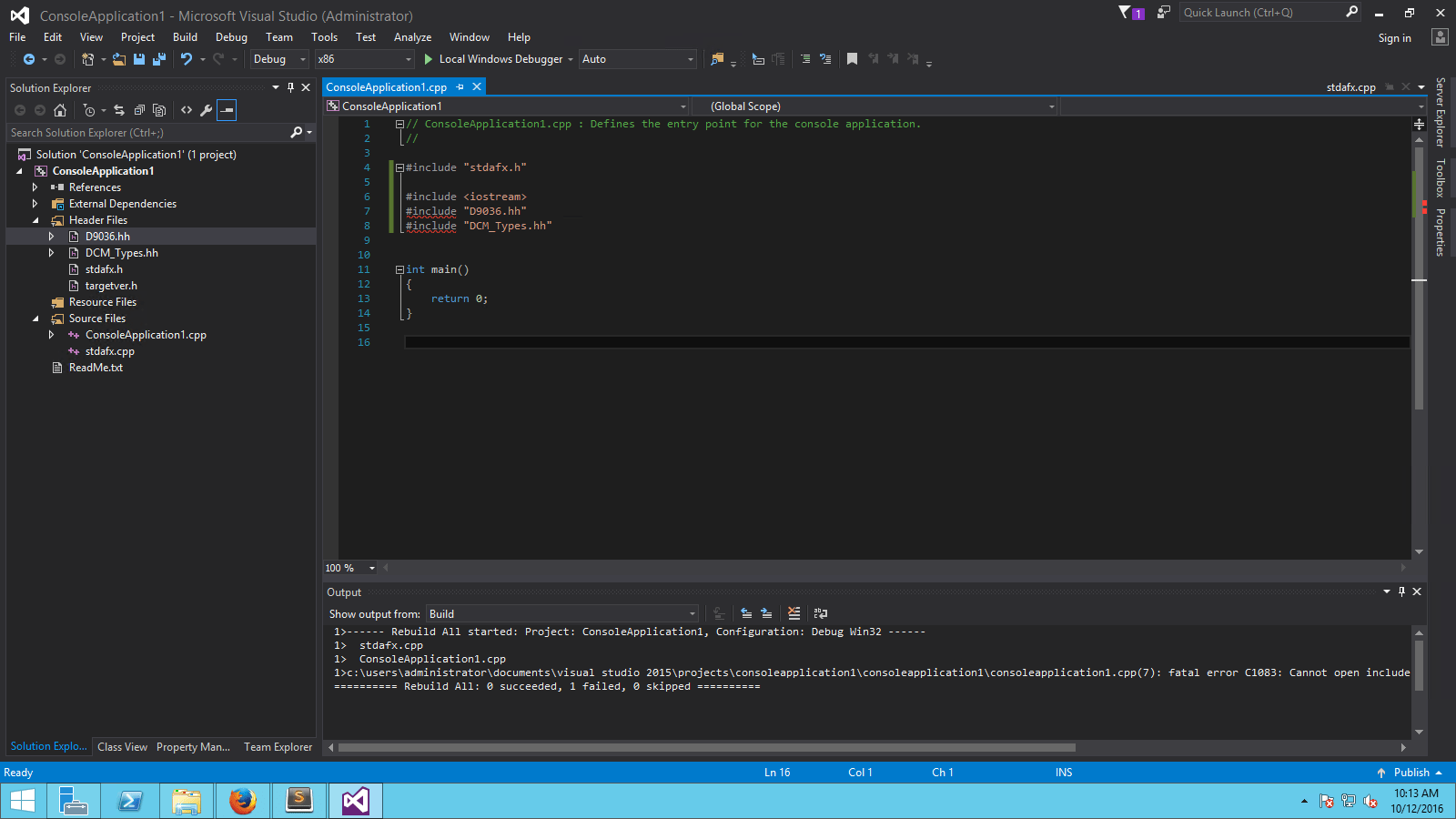1456x819 pixels.
Task: Click the split editor window handle
Action: pos(1419,124)
